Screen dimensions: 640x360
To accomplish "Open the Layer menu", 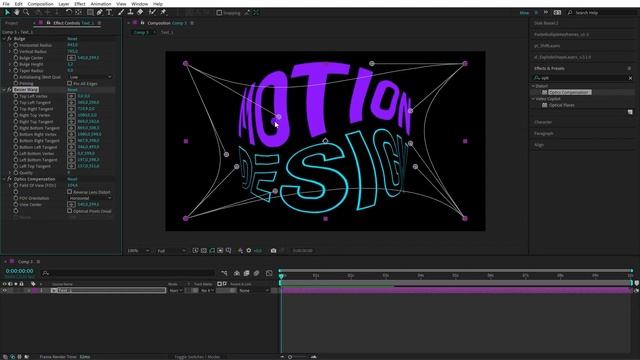I will [x=64, y=4].
